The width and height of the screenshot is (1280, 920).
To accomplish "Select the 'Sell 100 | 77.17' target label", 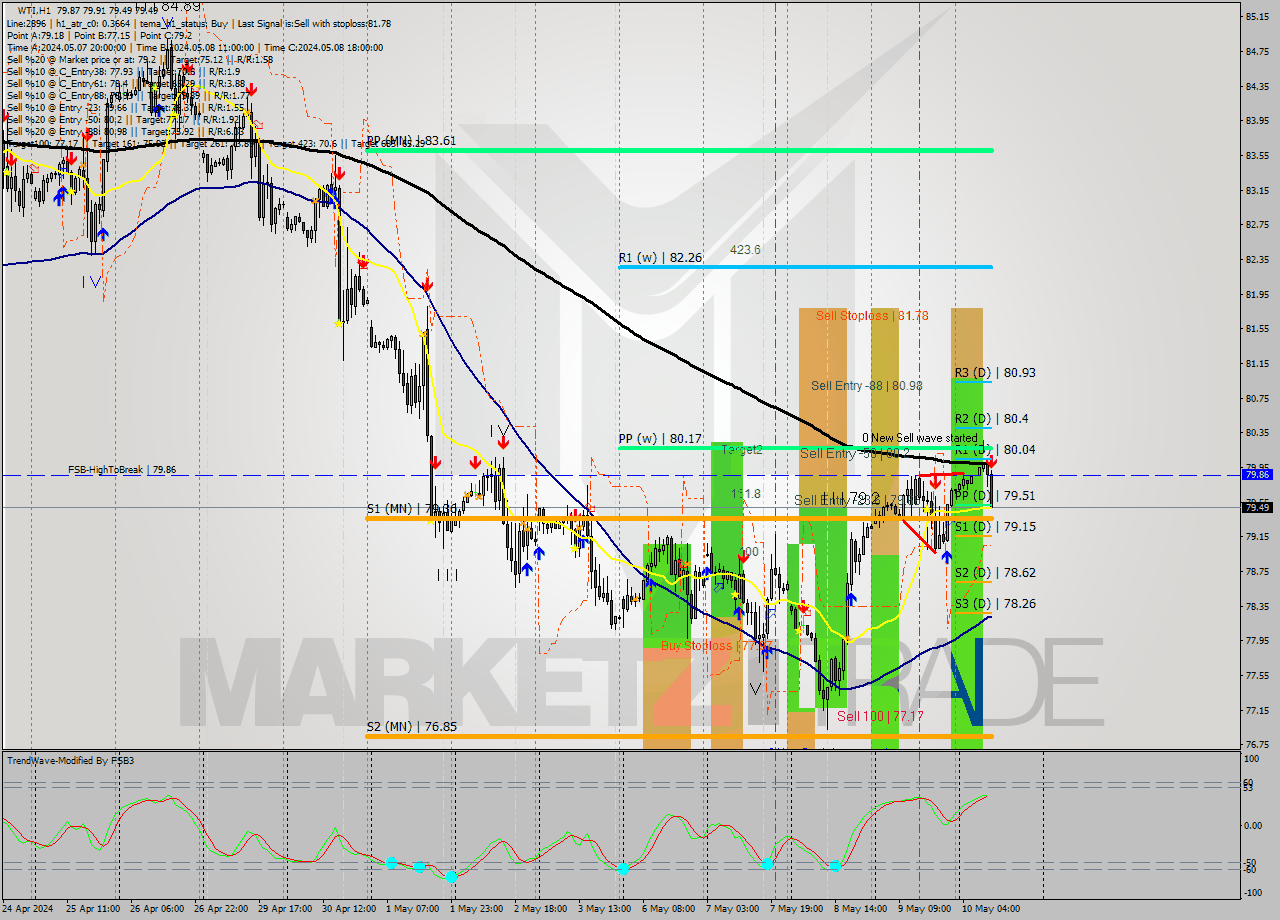I will pos(881,716).
